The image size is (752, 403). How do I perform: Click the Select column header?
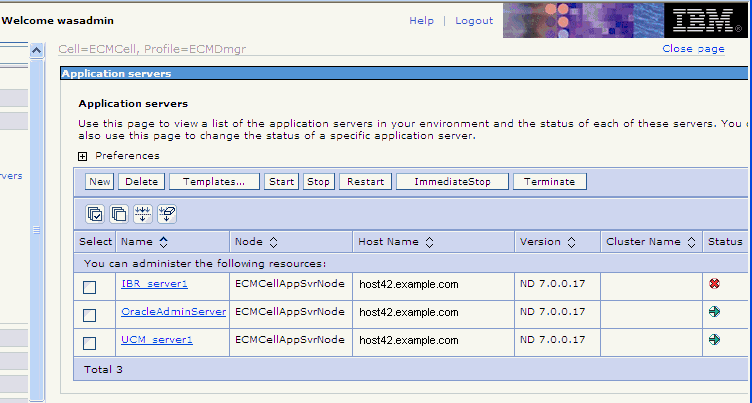(x=95, y=242)
